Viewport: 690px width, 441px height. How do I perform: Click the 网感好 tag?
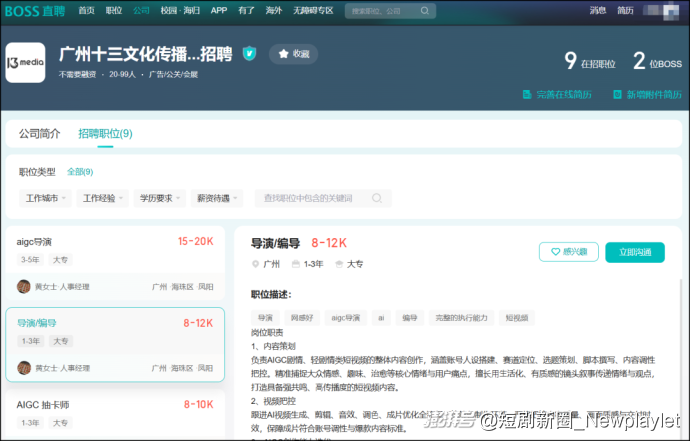[302, 318]
